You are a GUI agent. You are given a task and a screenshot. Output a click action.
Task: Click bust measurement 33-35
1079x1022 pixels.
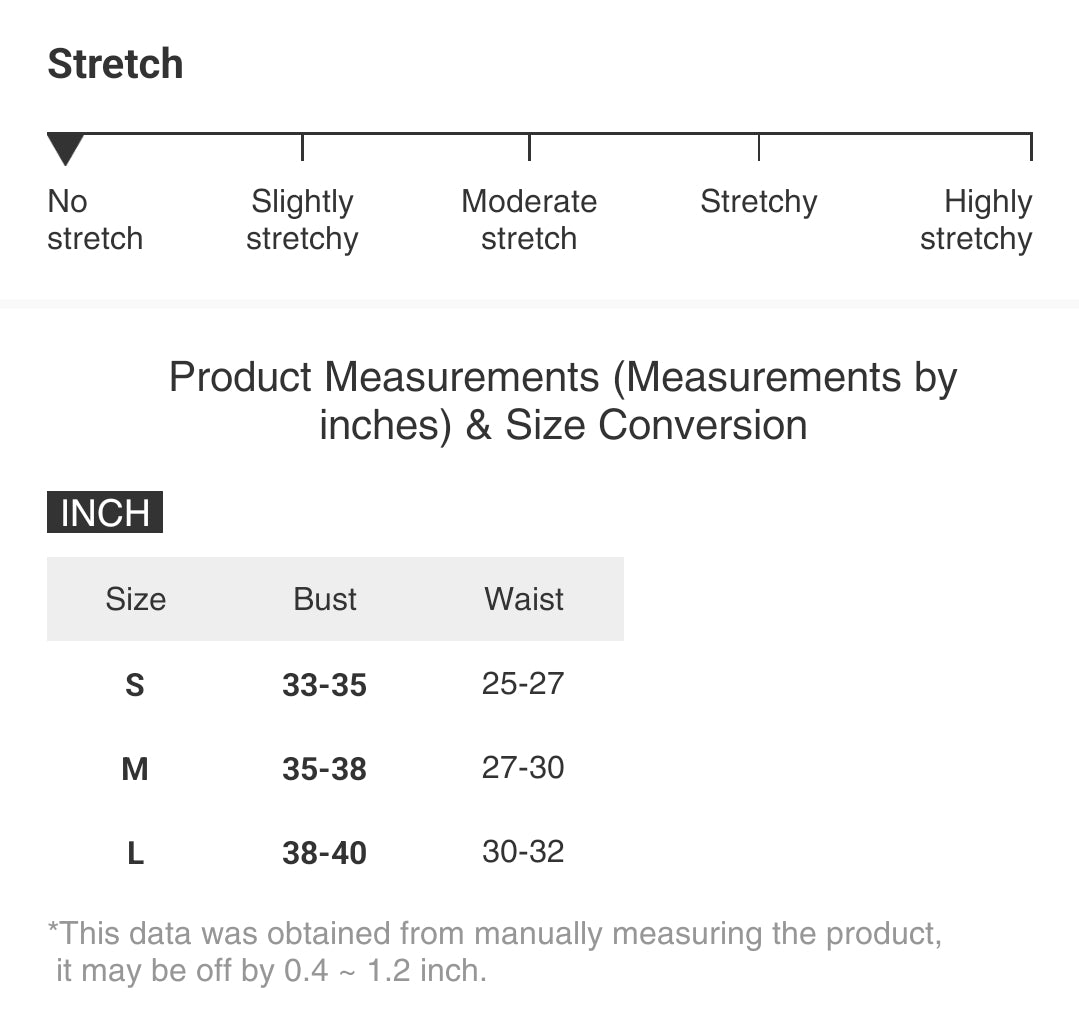pyautogui.click(x=324, y=686)
